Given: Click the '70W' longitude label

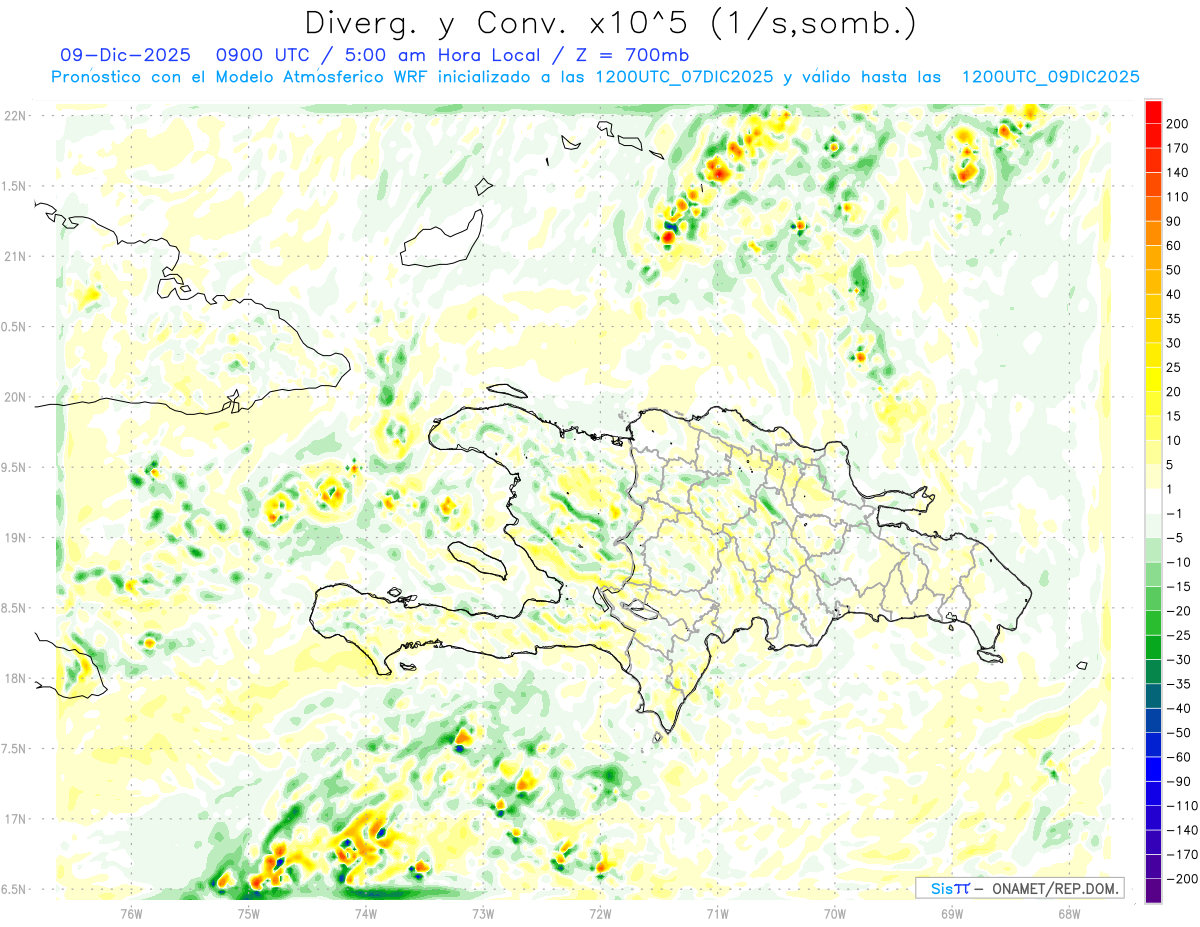Looking at the screenshot, I should 834,914.
